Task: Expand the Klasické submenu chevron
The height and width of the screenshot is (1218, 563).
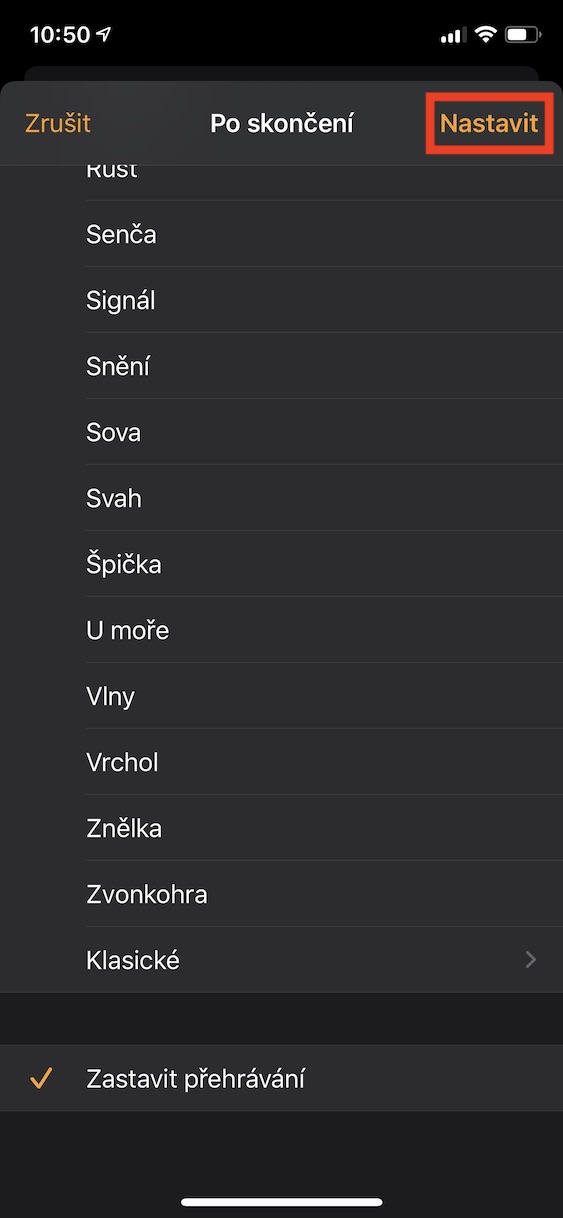Action: (531, 960)
